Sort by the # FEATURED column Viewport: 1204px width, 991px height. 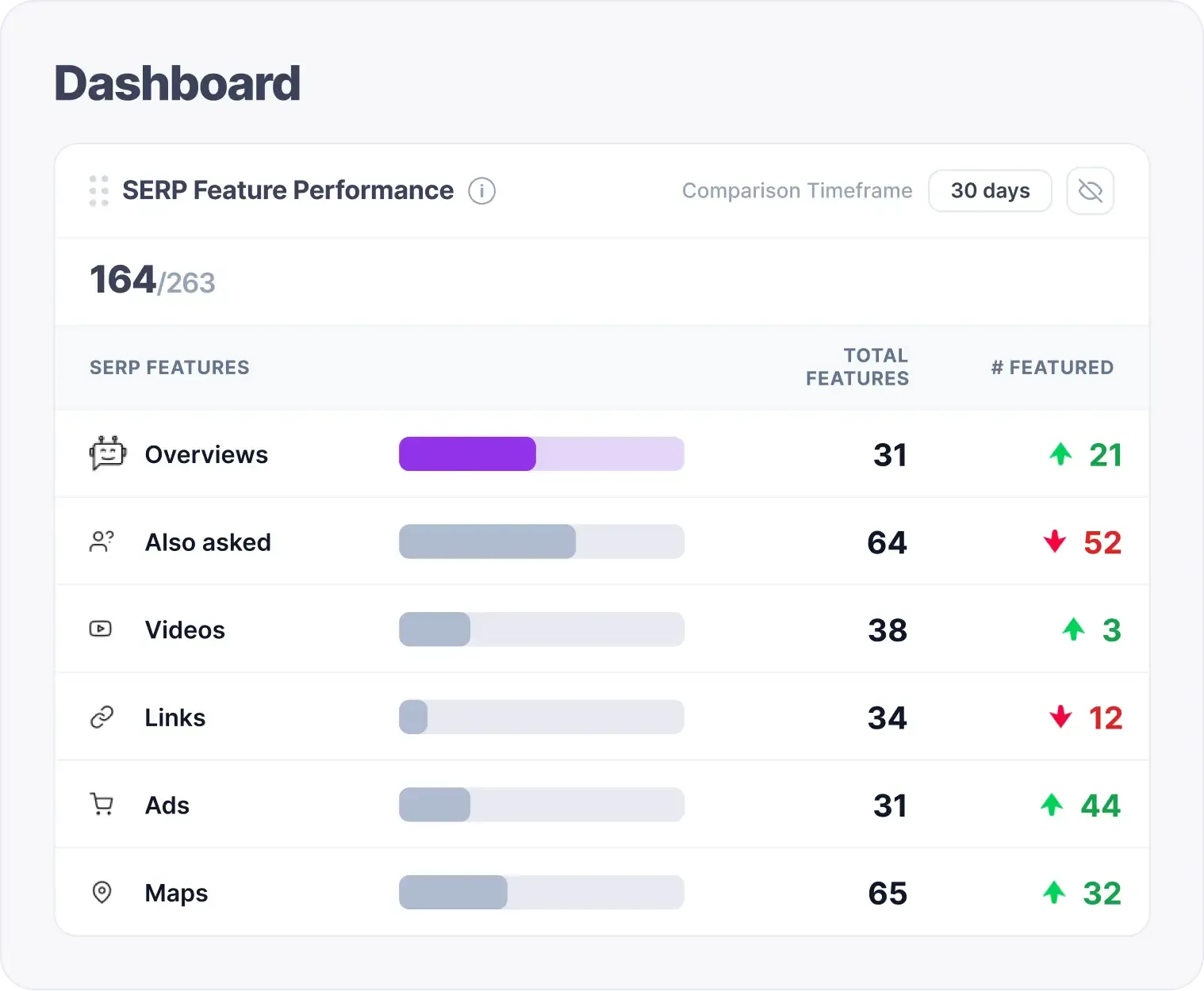click(x=1052, y=367)
